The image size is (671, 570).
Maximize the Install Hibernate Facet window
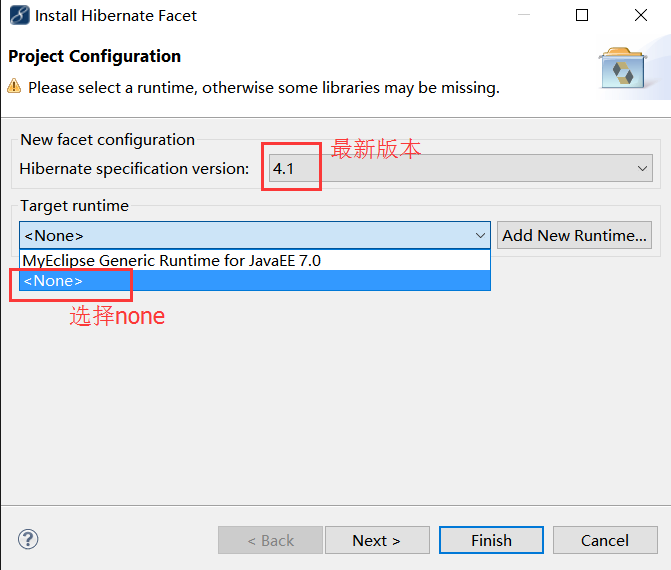click(582, 16)
